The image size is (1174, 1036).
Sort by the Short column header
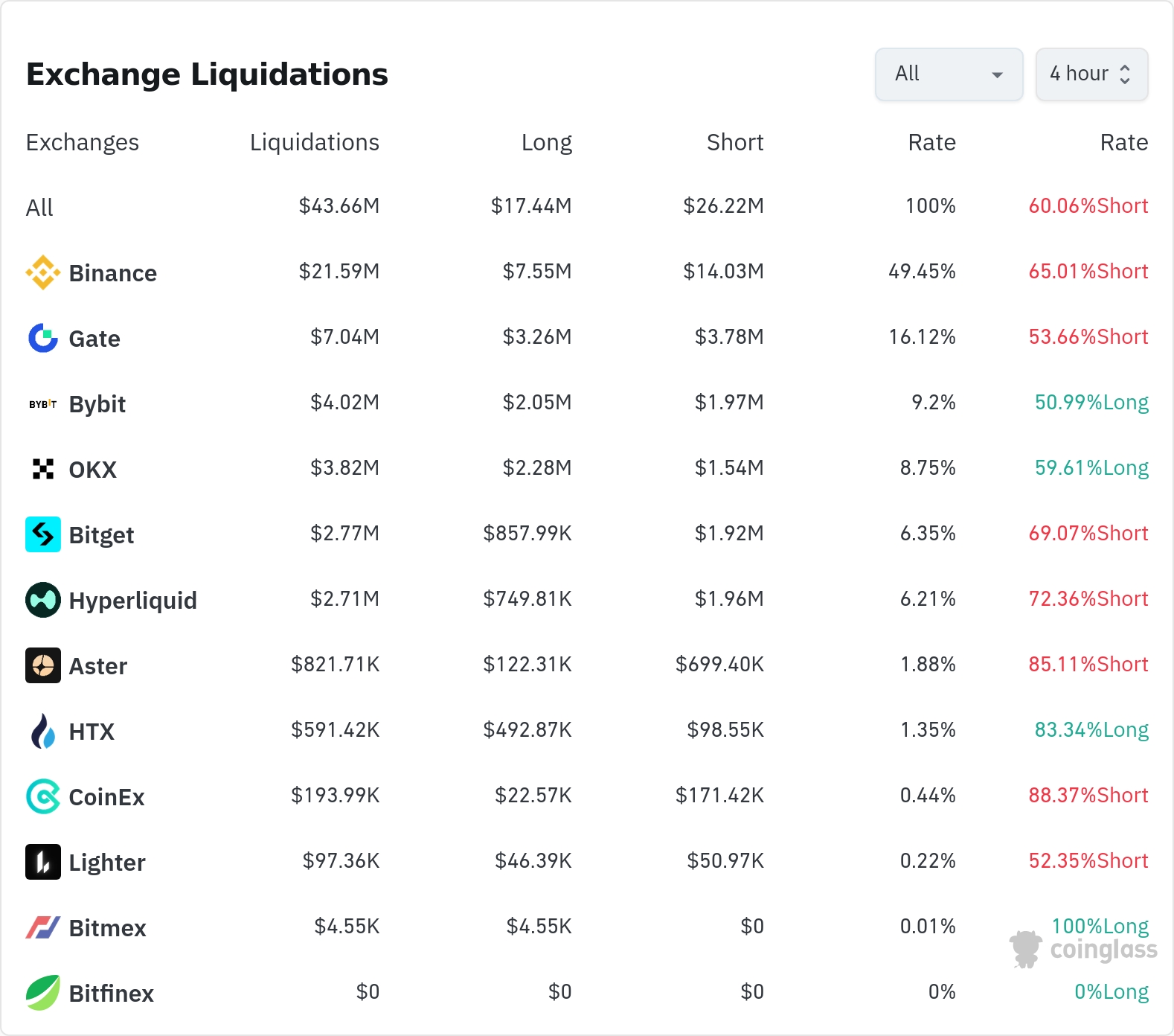[x=735, y=142]
